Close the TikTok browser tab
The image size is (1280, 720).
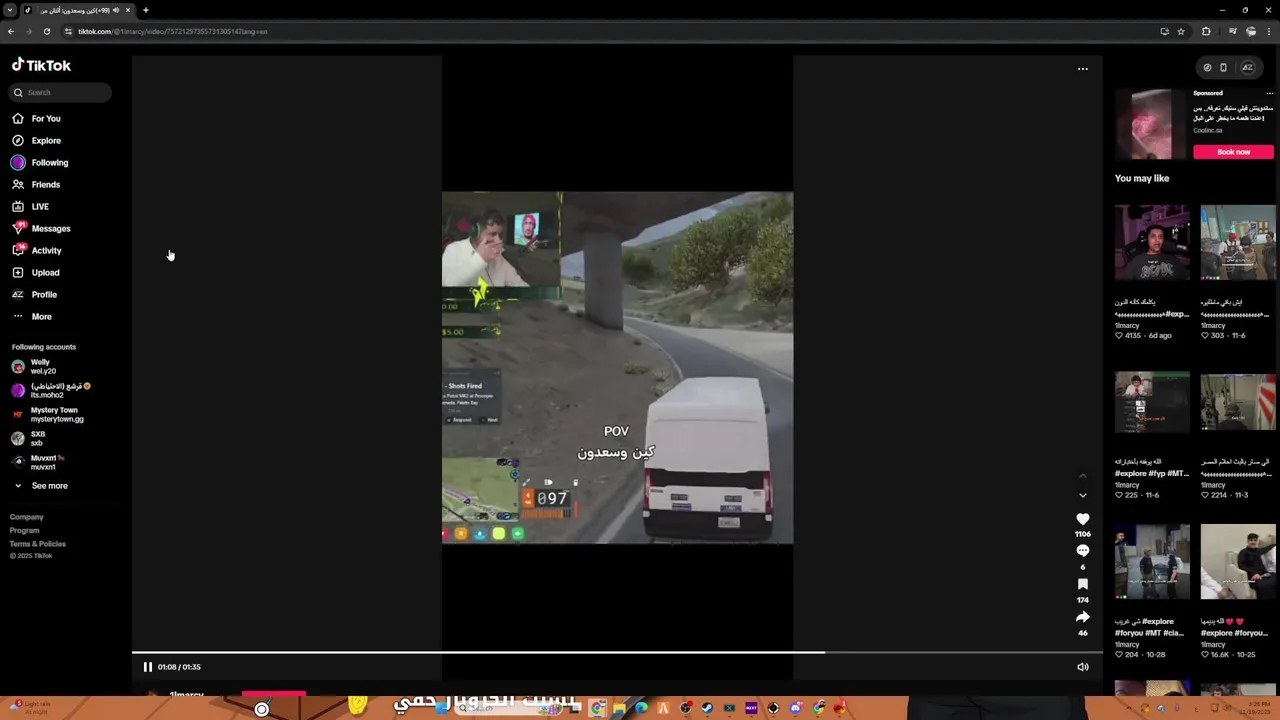[127, 10]
